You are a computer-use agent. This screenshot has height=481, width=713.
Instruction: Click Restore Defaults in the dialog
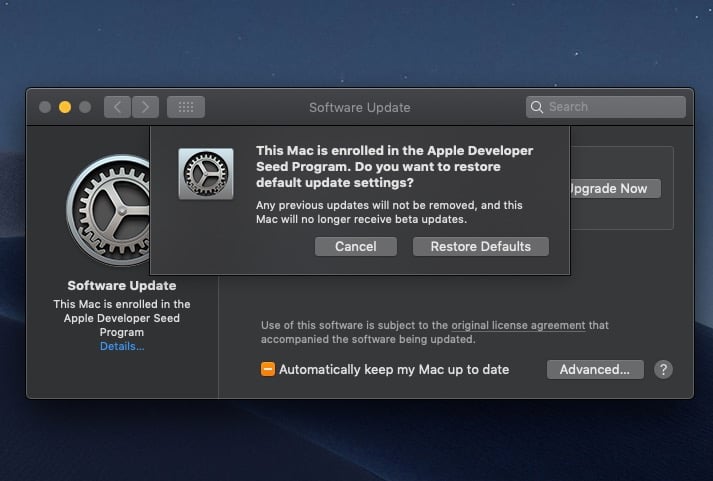pyautogui.click(x=481, y=246)
